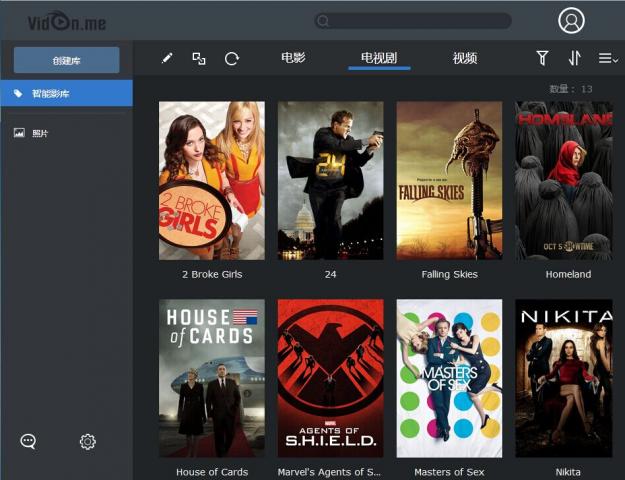Click the tag icon beside 智能影库
The width and height of the screenshot is (625, 480).
[18, 94]
